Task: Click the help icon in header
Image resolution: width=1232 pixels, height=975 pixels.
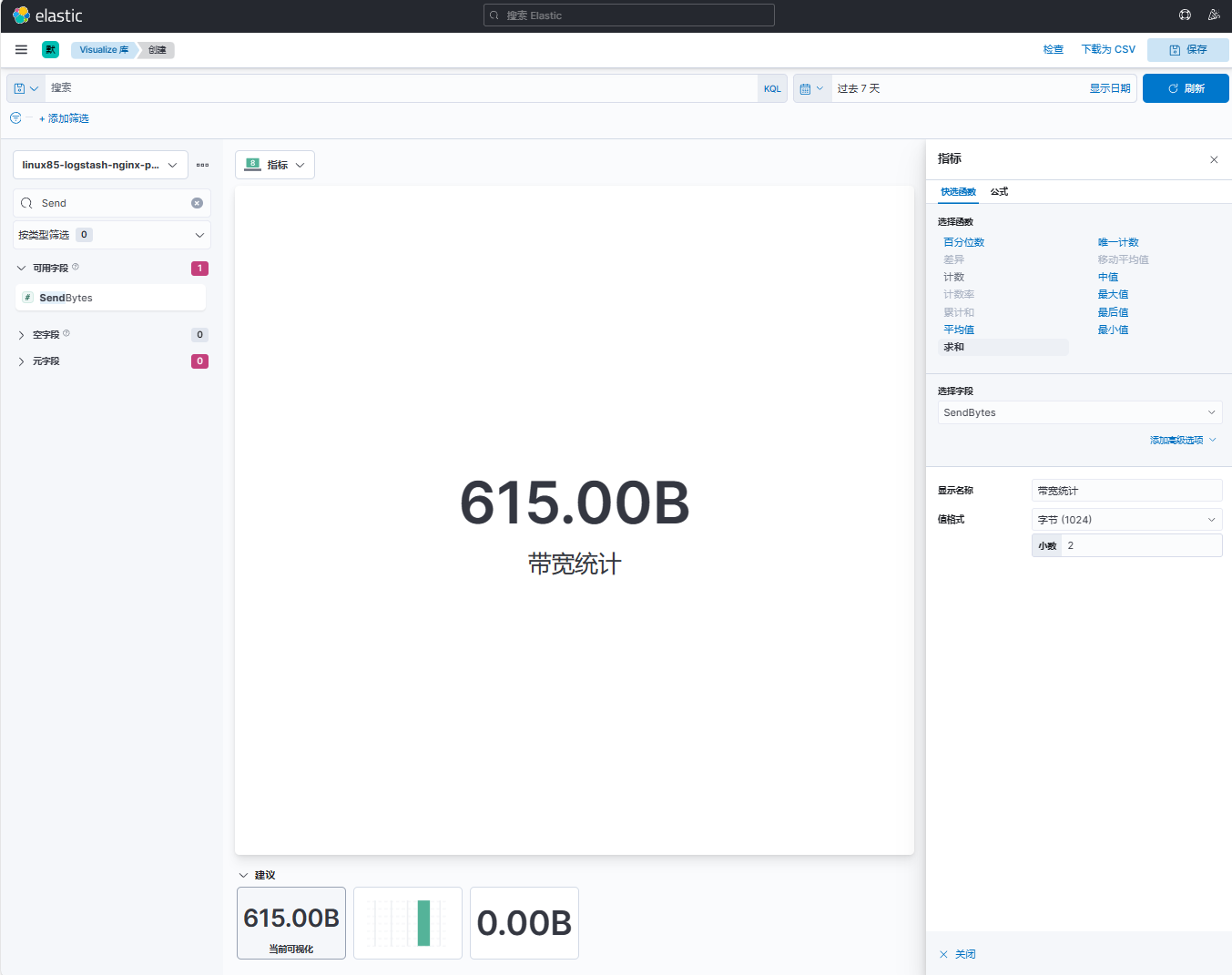Action: coord(1185,15)
